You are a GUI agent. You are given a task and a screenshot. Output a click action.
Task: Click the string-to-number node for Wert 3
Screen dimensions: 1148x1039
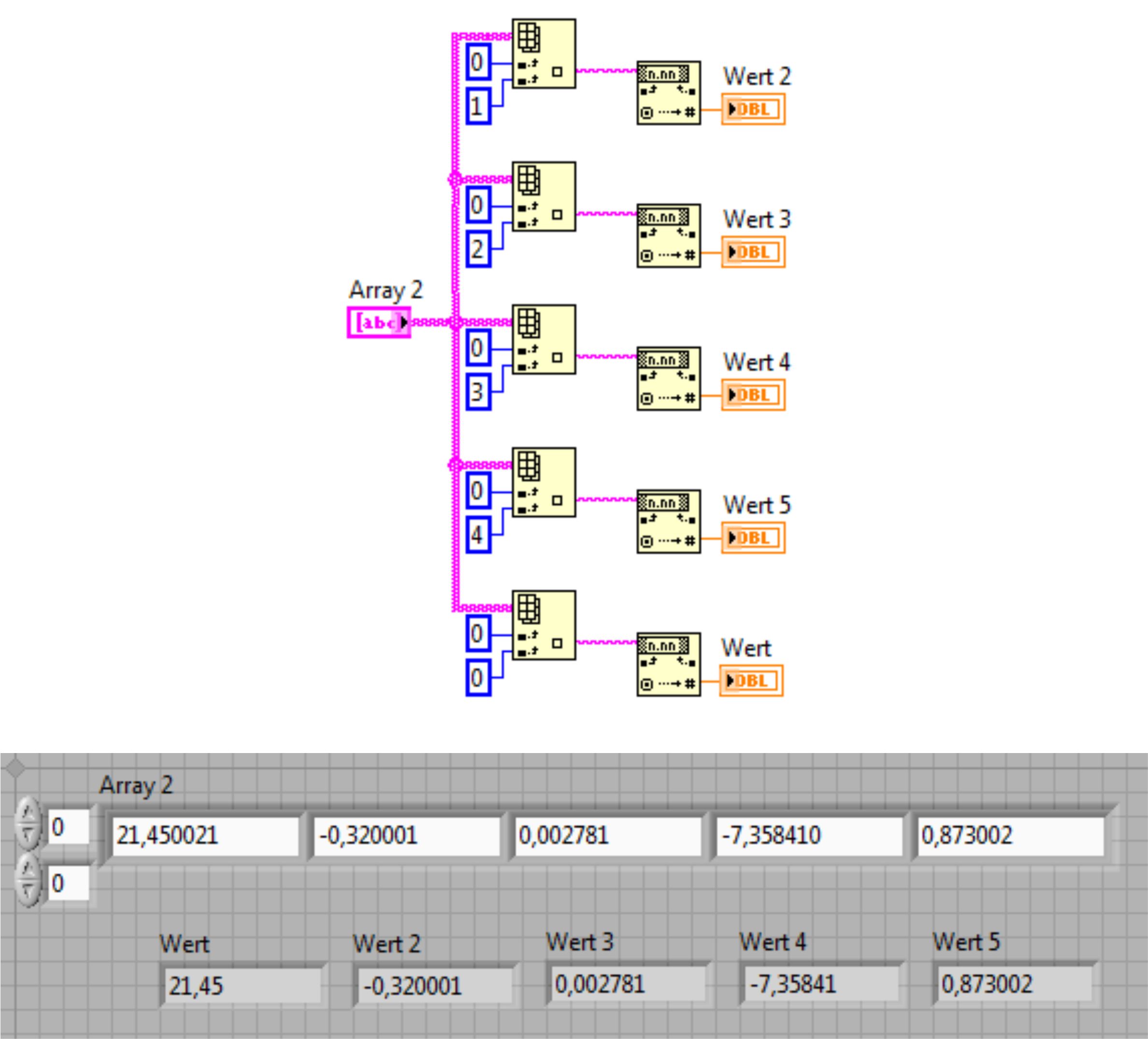tap(668, 236)
